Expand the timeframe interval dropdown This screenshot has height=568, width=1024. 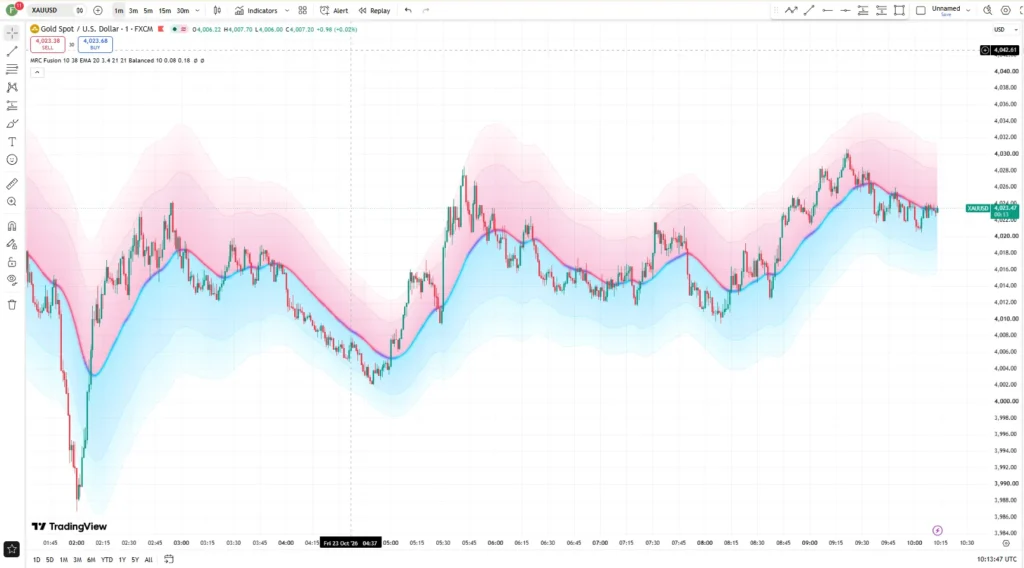click(198, 10)
